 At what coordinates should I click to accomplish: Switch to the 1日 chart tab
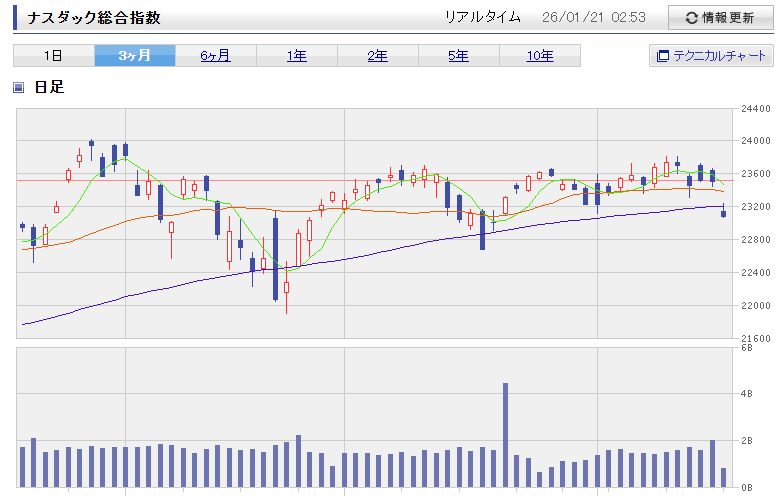[54, 56]
